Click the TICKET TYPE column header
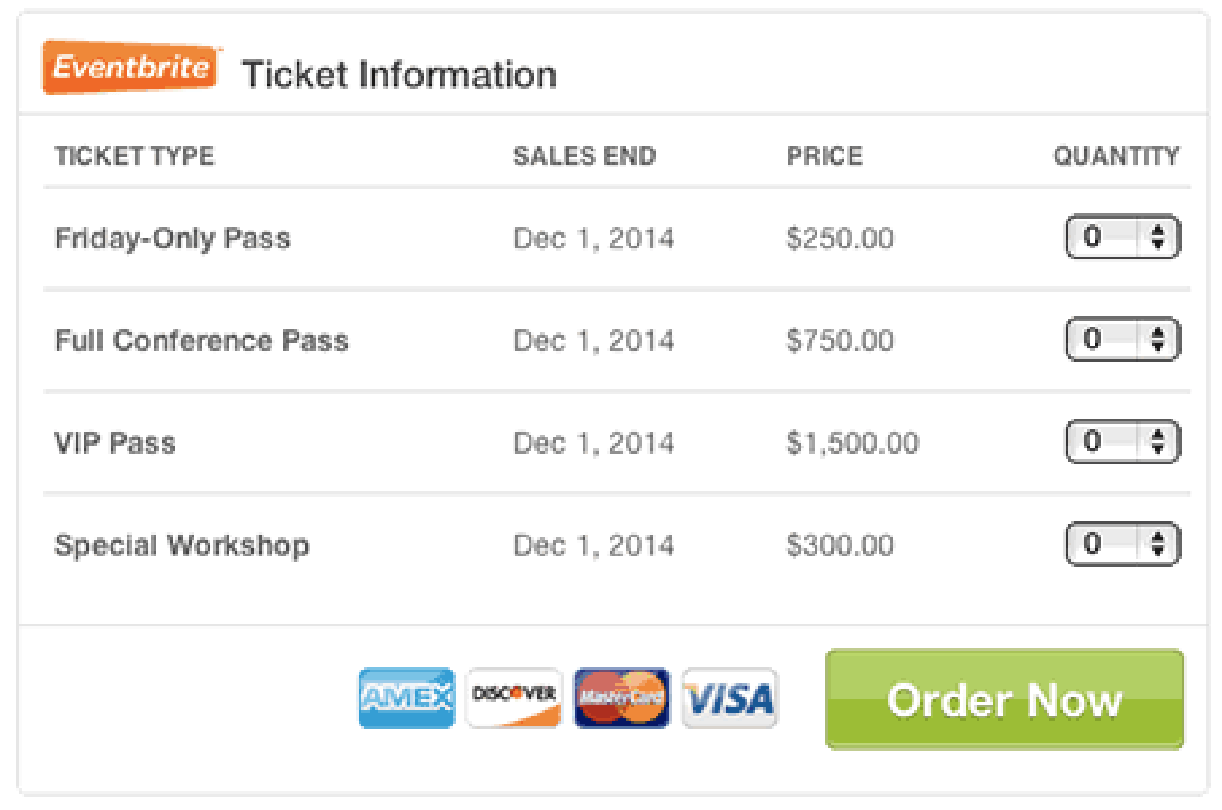 [x=134, y=157]
